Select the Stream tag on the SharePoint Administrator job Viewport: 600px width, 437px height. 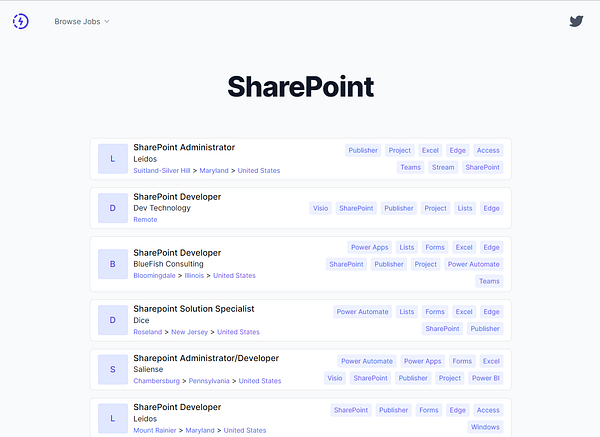(x=443, y=167)
